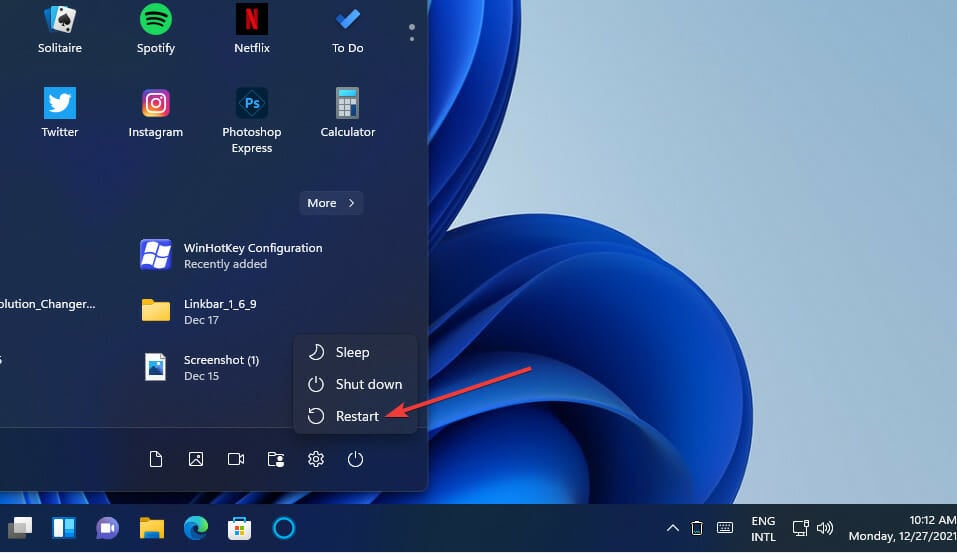Open Task View on the taskbar
Image resolution: width=957 pixels, height=553 pixels.
tap(20, 528)
